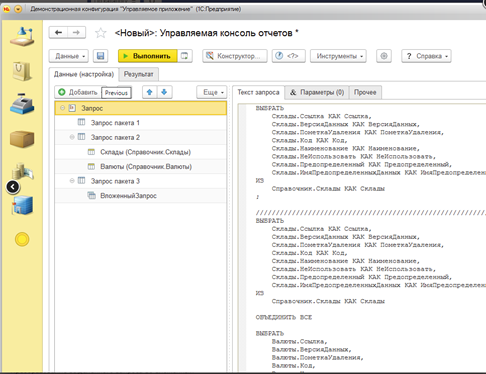Image resolution: width=486 pixels, height=374 pixels.
Task: Open the Данные dropdown button
Action: click(69, 56)
